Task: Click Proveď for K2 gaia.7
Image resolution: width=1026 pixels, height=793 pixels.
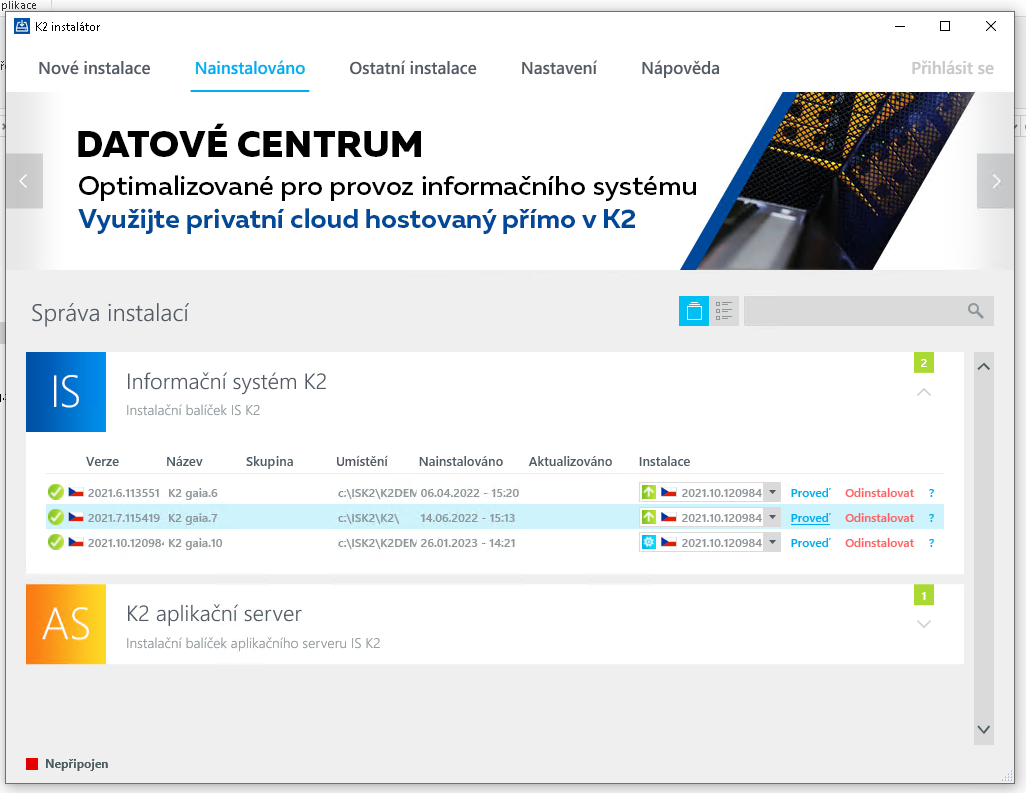Action: pyautogui.click(x=810, y=518)
